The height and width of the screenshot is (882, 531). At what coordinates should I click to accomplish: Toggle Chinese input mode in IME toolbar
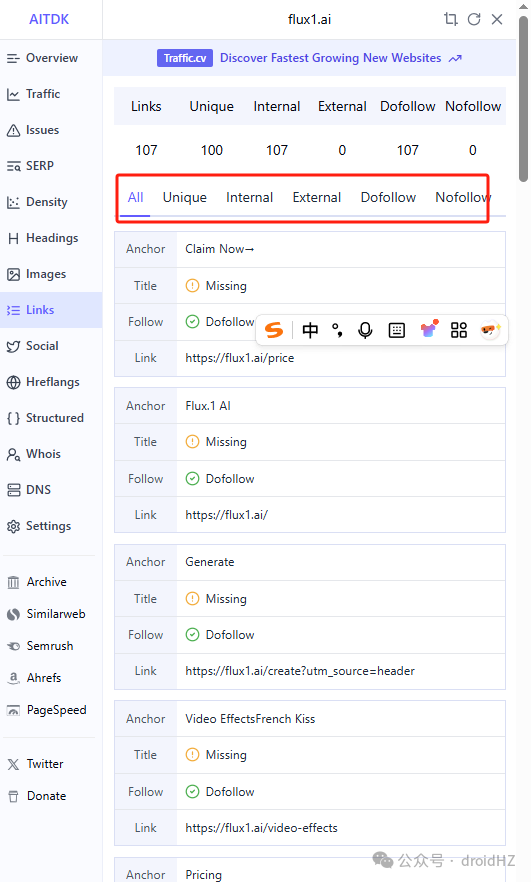(x=310, y=330)
